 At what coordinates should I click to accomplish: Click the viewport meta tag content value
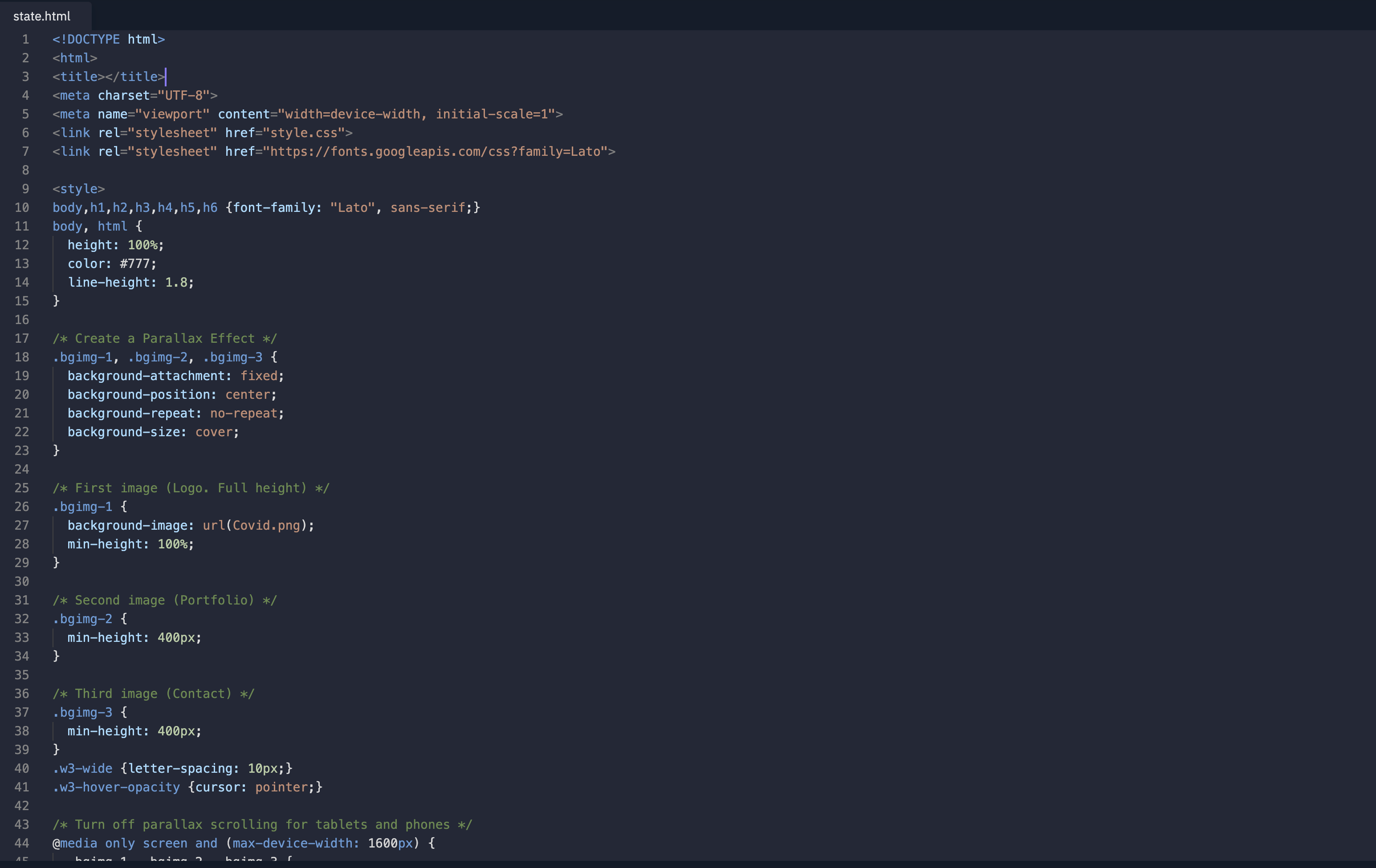pos(416,114)
